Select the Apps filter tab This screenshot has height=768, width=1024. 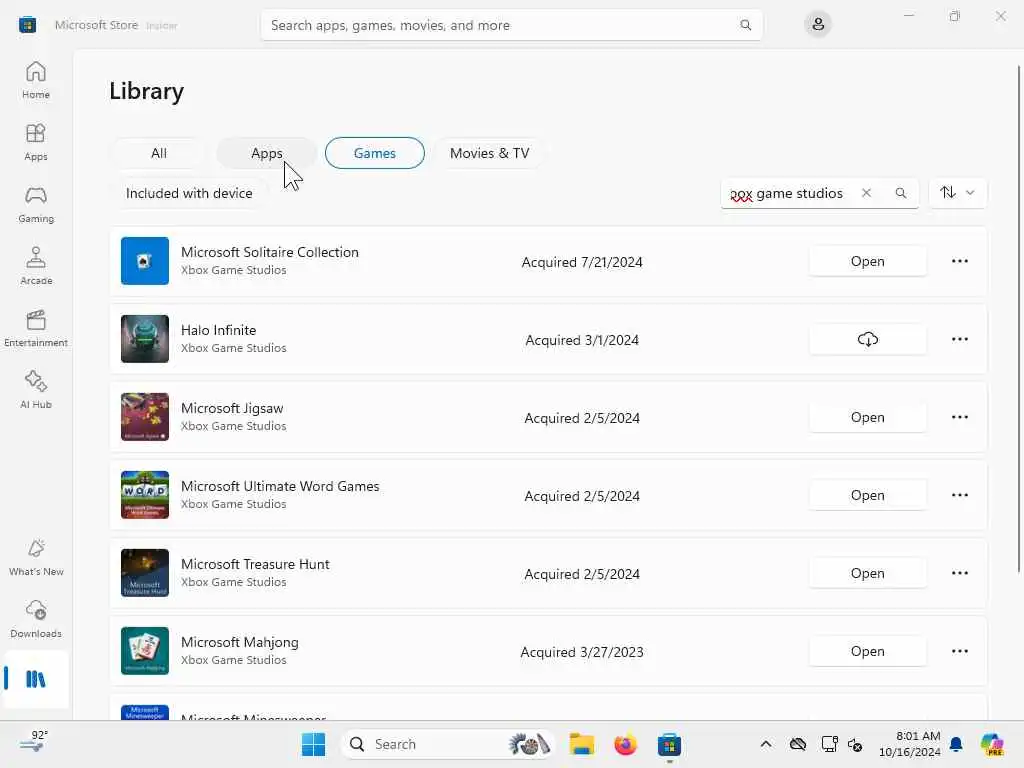coord(266,153)
